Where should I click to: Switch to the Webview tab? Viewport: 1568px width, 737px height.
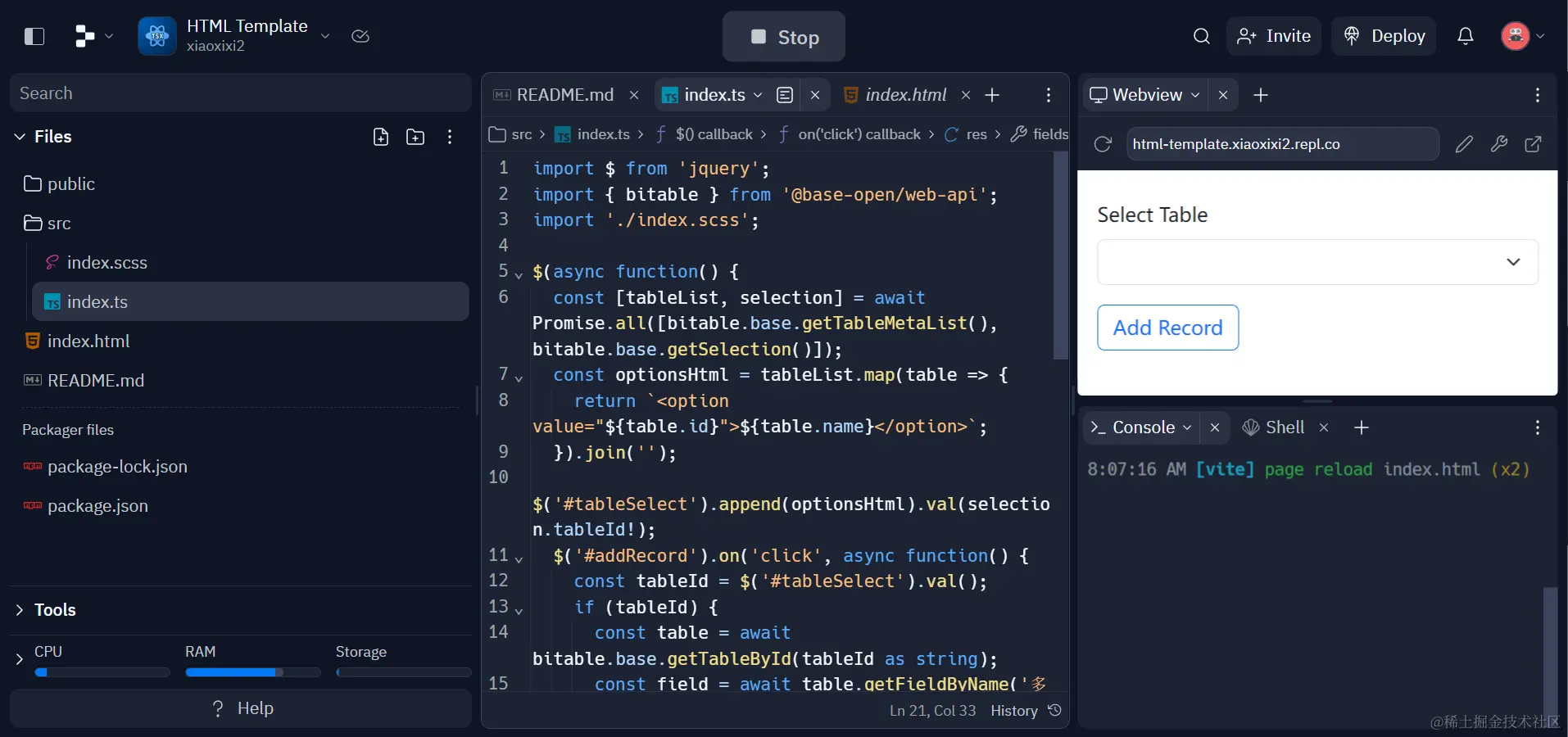click(x=1137, y=95)
